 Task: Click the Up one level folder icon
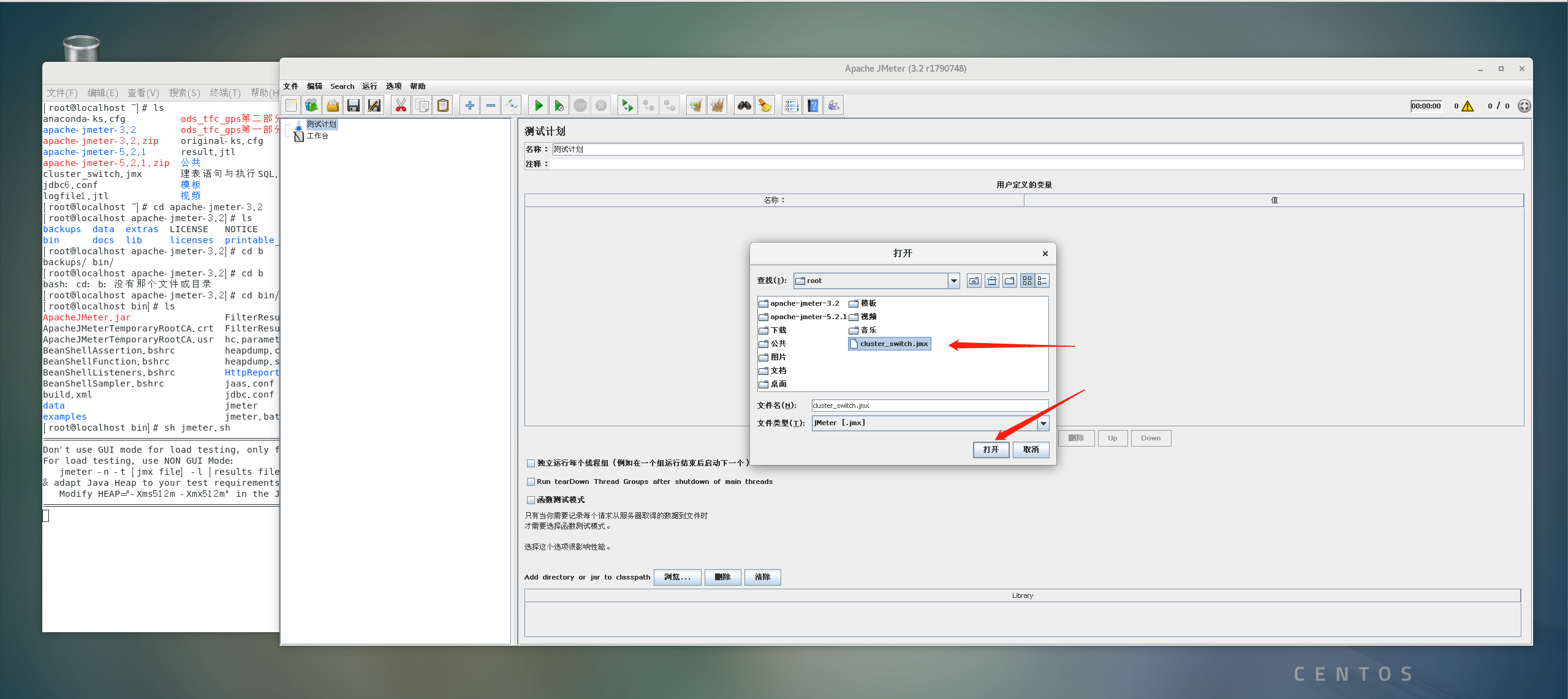(974, 281)
